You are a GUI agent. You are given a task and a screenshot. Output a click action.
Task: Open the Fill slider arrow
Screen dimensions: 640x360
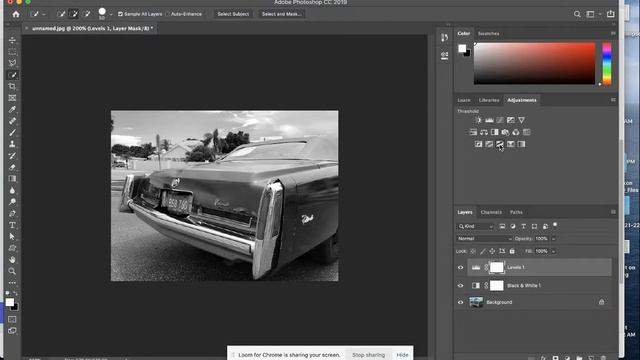click(x=554, y=251)
